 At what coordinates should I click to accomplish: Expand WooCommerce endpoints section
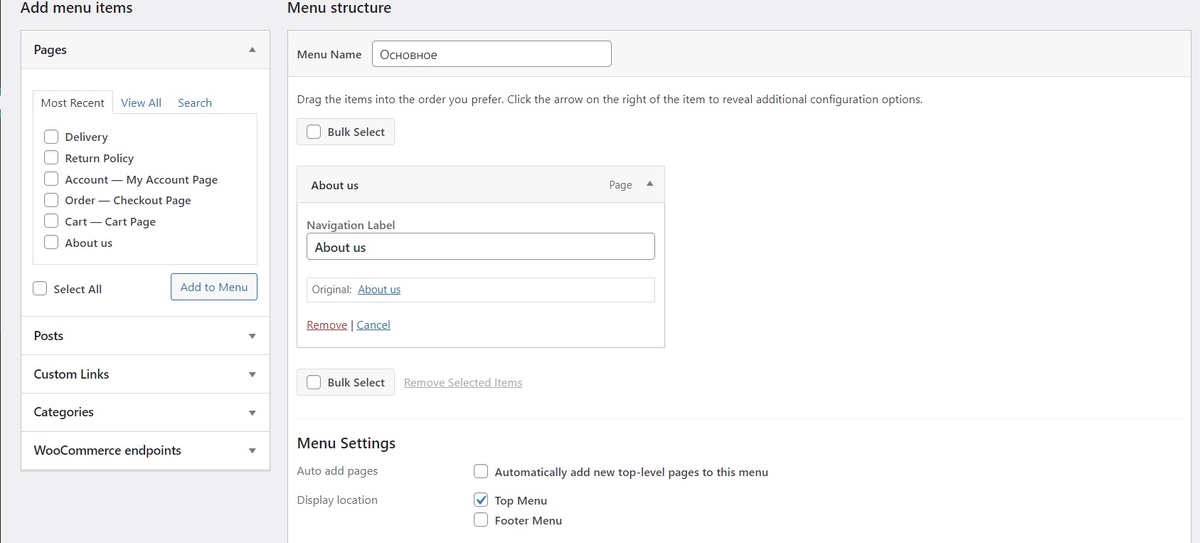[252, 450]
